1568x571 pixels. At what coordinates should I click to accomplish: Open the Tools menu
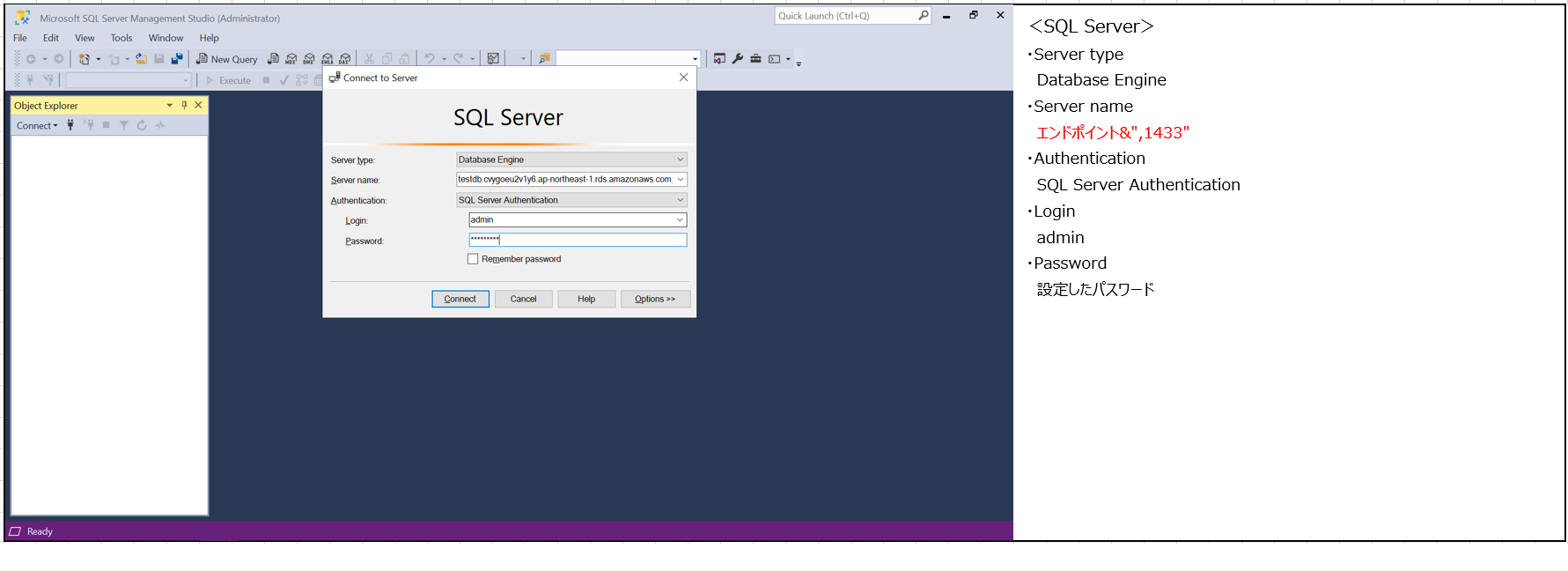click(x=121, y=38)
